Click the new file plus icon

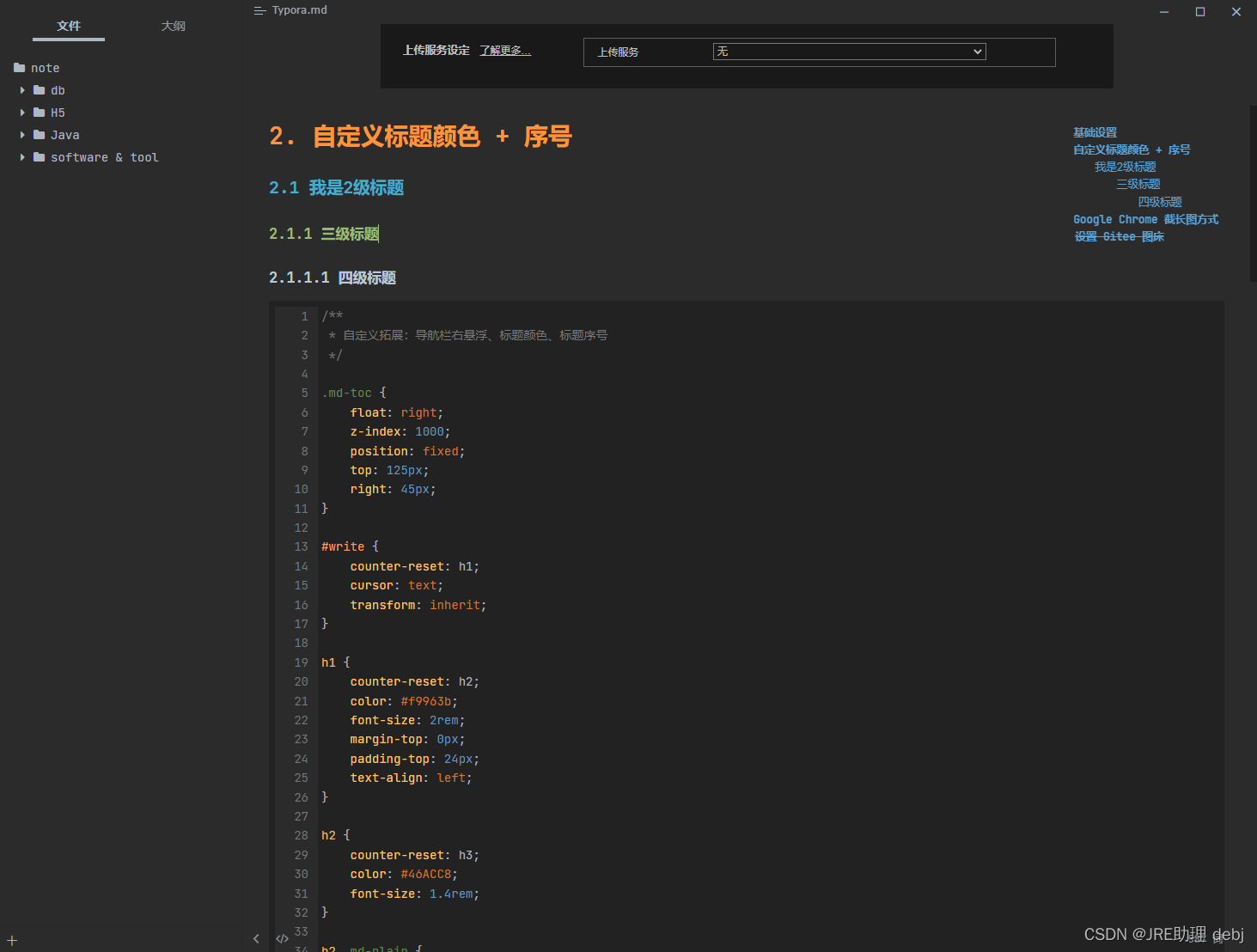(x=12, y=941)
